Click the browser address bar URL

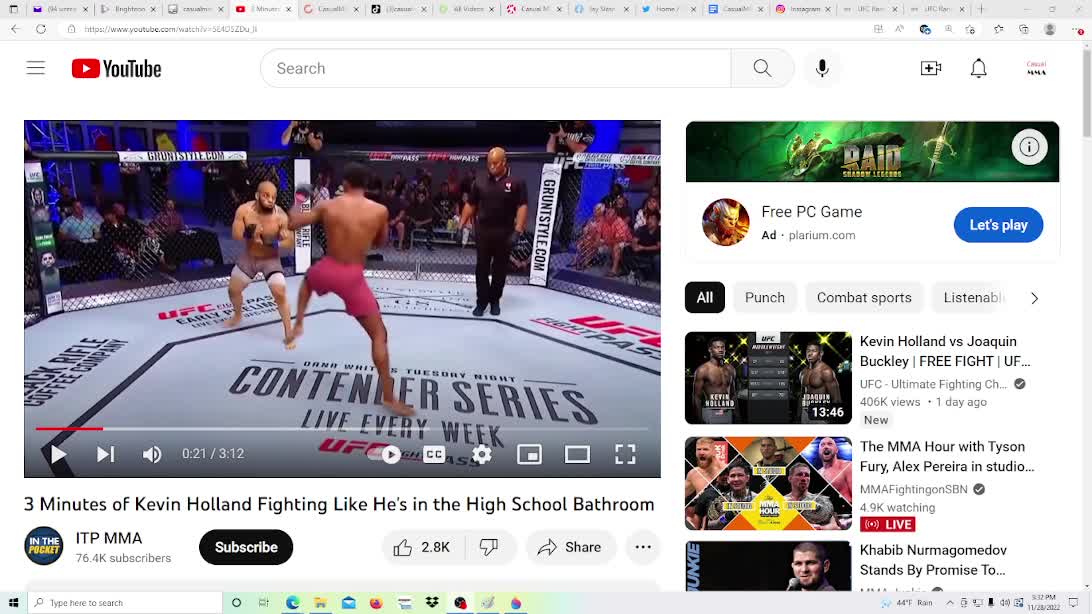coord(170,29)
